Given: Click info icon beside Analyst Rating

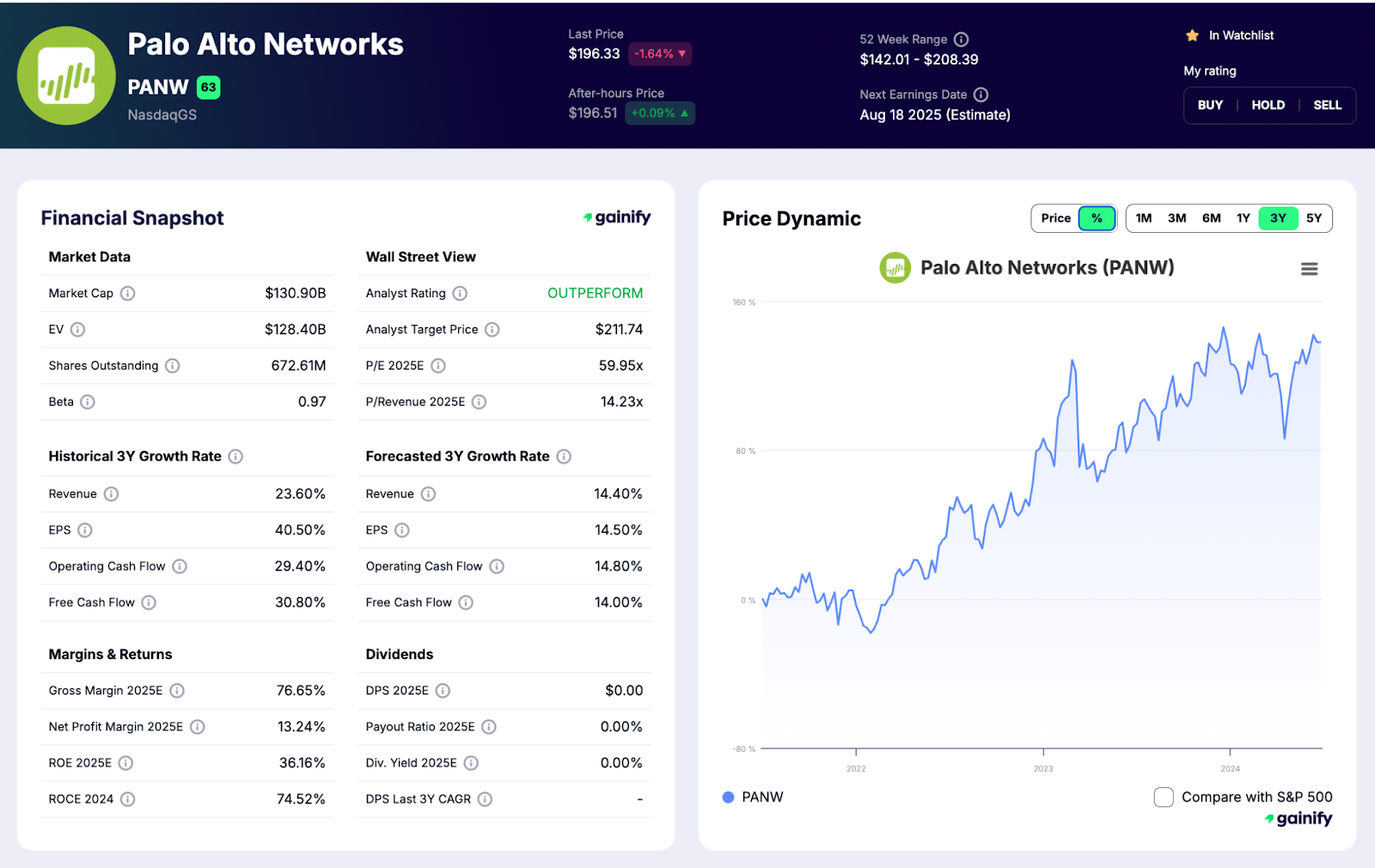Looking at the screenshot, I should (460, 293).
